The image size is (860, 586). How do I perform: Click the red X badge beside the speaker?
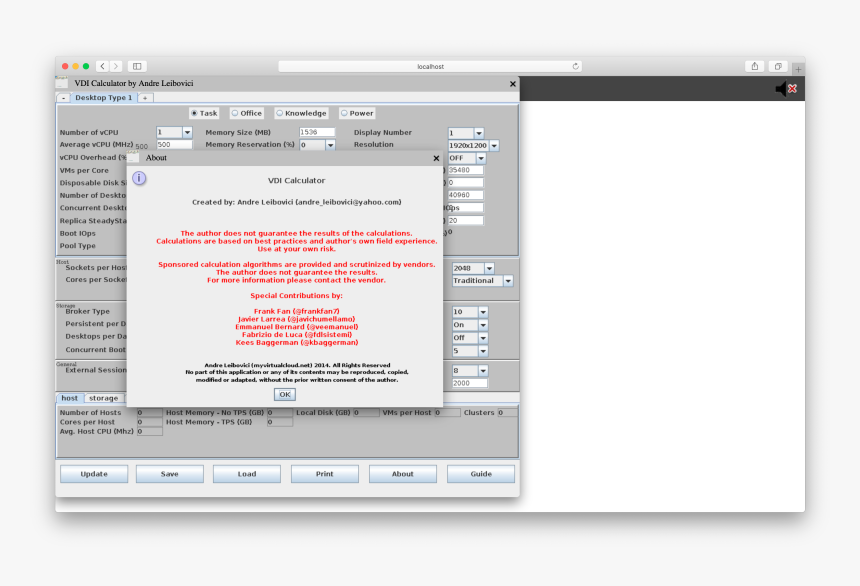click(793, 87)
